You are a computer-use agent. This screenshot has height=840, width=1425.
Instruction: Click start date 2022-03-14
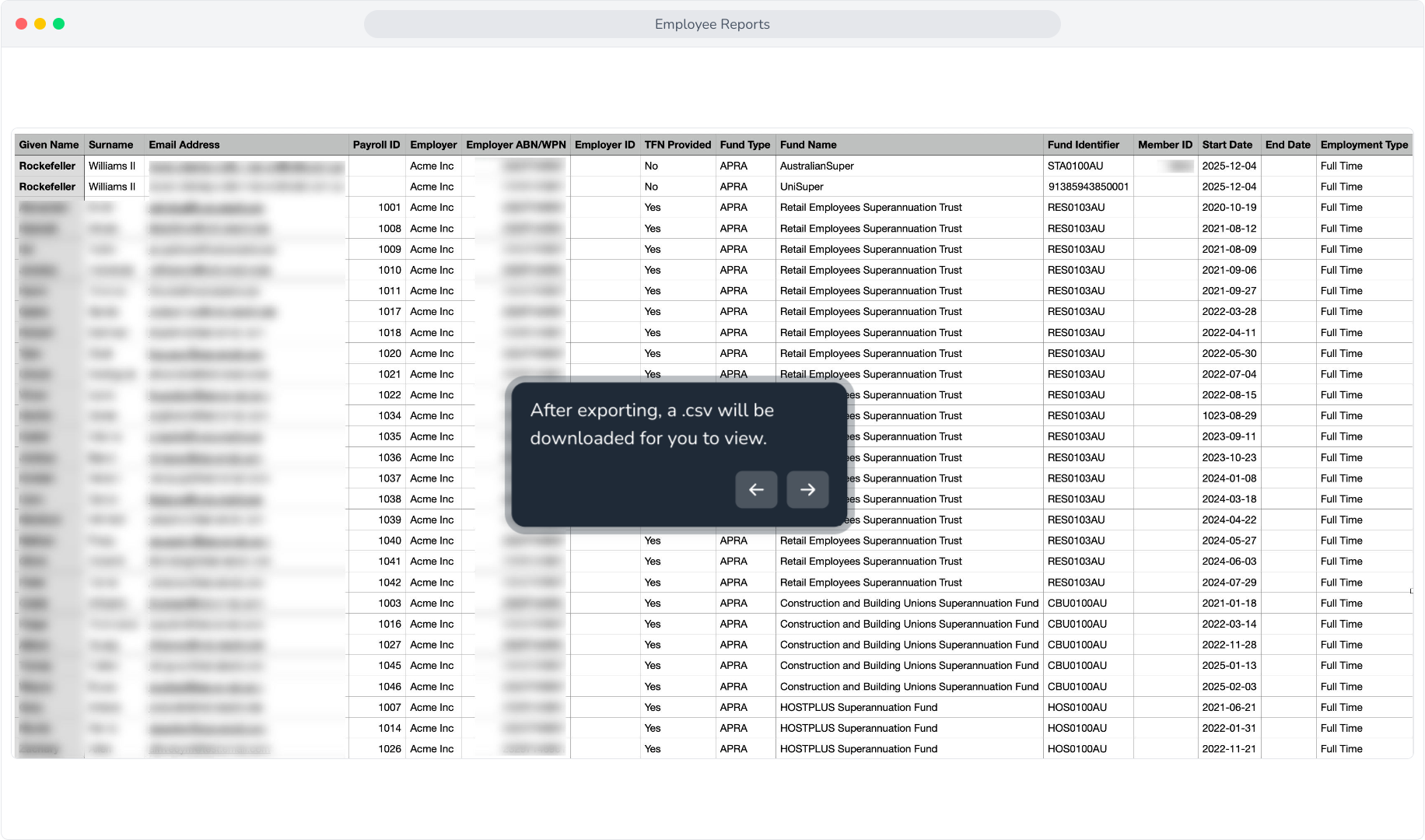point(1229,625)
